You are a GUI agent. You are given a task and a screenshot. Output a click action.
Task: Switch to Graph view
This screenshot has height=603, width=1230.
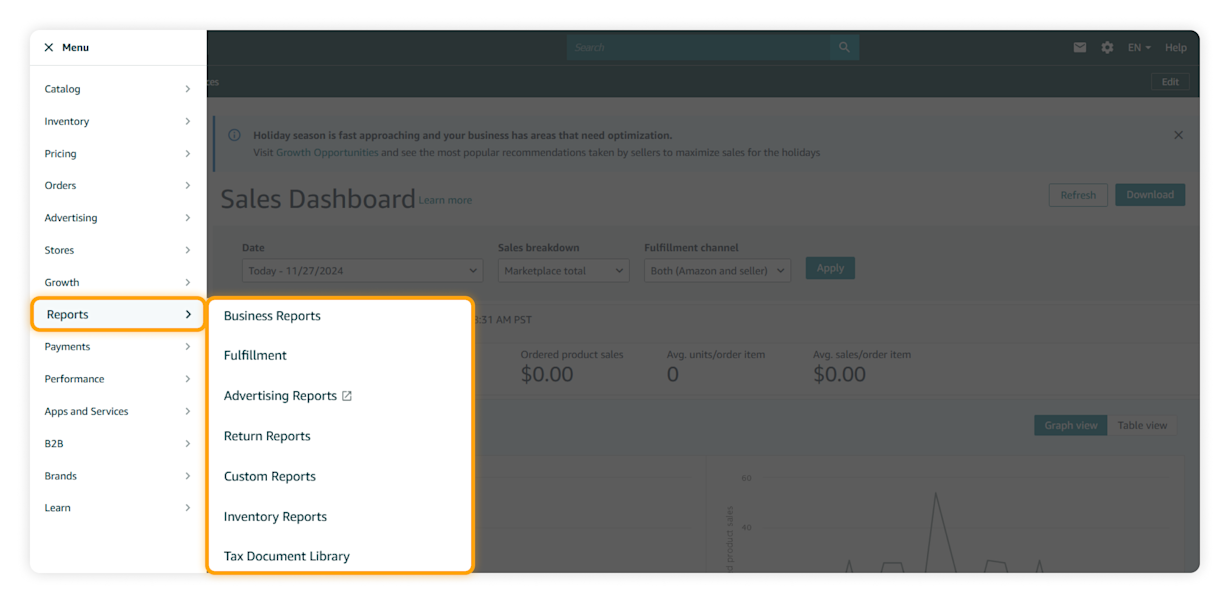click(1070, 425)
